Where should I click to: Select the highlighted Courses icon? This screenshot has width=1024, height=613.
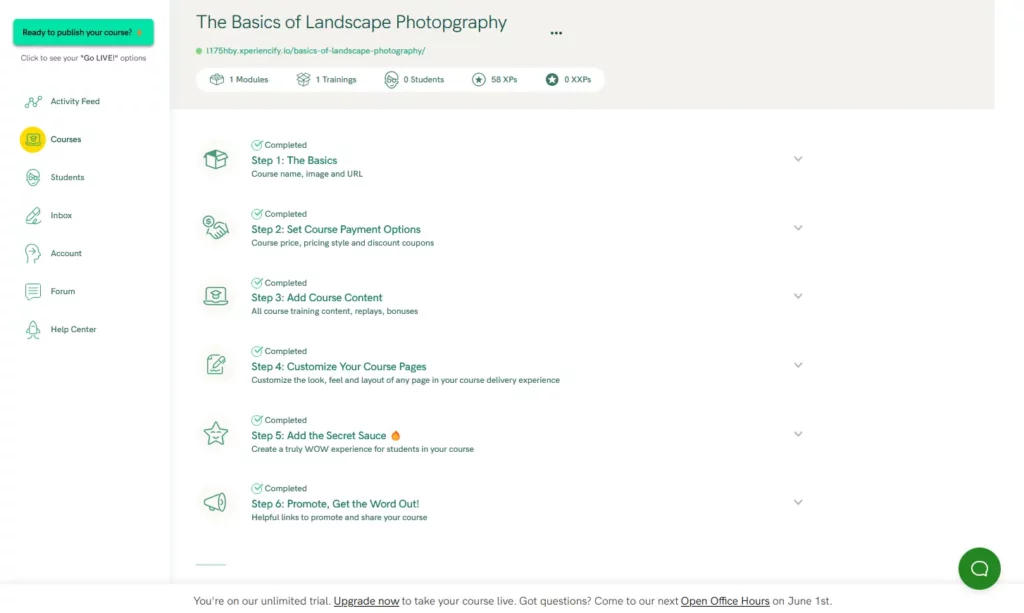click(33, 139)
